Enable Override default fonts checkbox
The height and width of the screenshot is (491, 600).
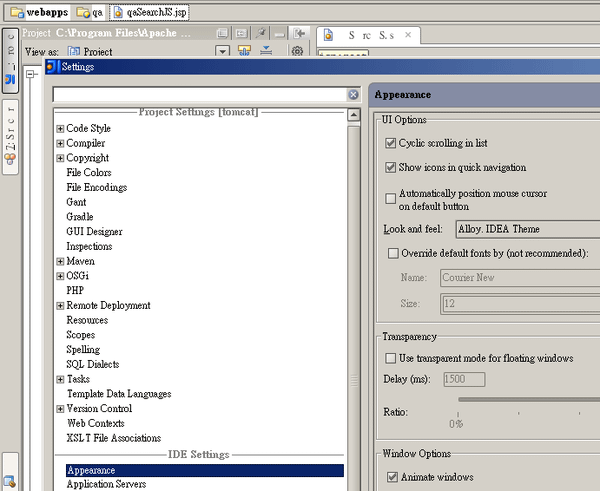pos(393,253)
